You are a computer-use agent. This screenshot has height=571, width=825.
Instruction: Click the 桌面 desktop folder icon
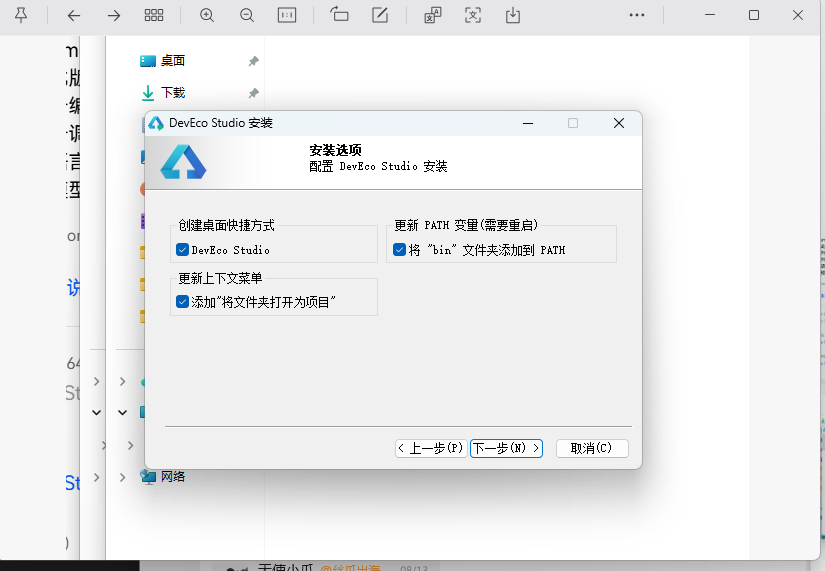[x=148, y=62]
